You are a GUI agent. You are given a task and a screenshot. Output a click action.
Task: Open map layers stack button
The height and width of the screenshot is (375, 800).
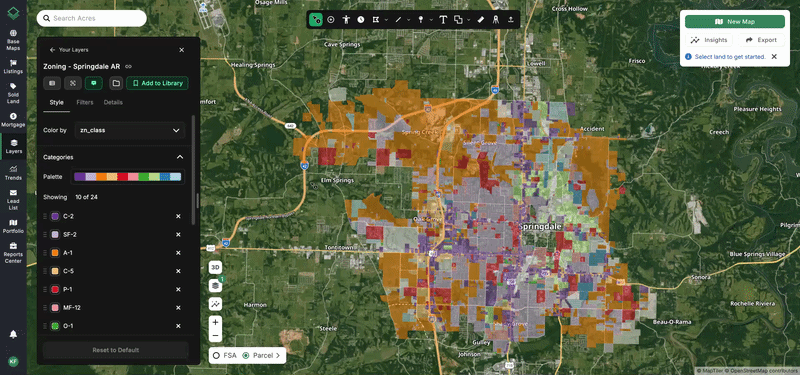coord(215,286)
